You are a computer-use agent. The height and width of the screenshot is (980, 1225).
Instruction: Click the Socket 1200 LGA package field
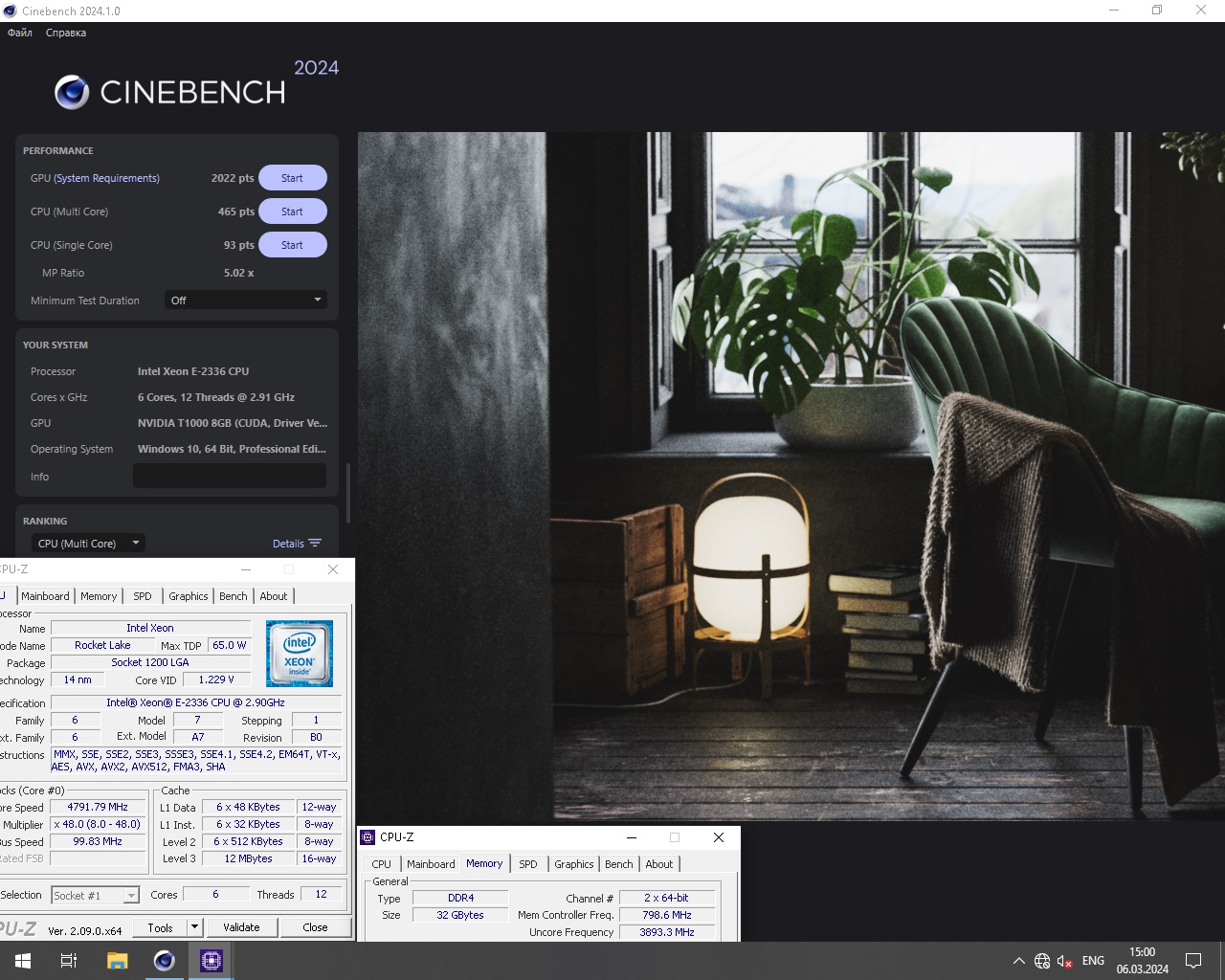(150, 662)
